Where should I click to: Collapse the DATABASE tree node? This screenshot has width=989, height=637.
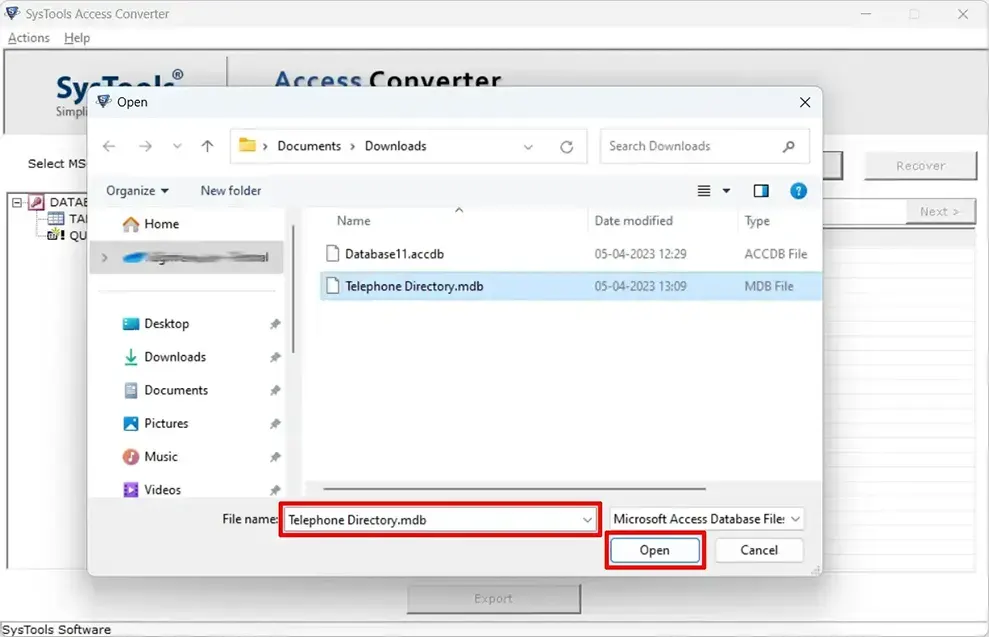pyautogui.click(x=17, y=202)
